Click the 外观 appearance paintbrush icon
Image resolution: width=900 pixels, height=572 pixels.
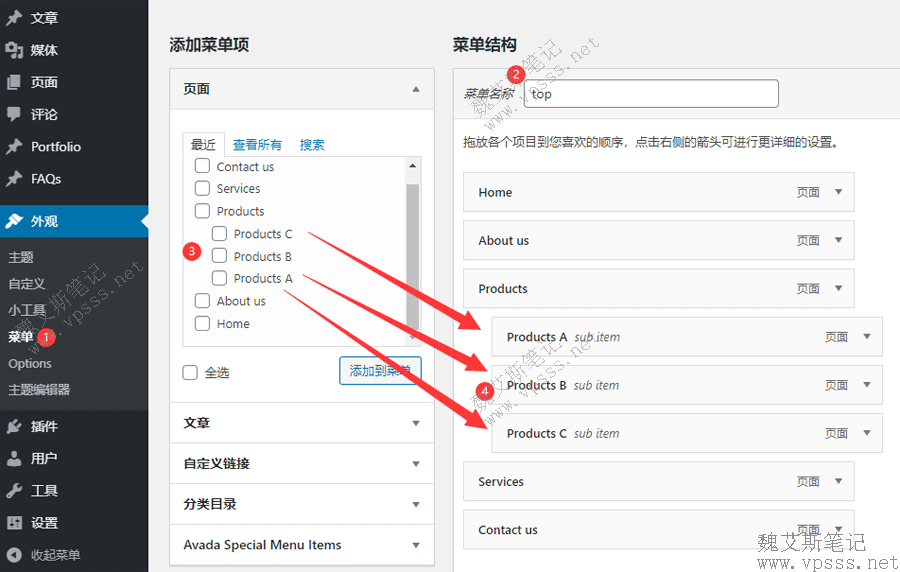click(14, 221)
